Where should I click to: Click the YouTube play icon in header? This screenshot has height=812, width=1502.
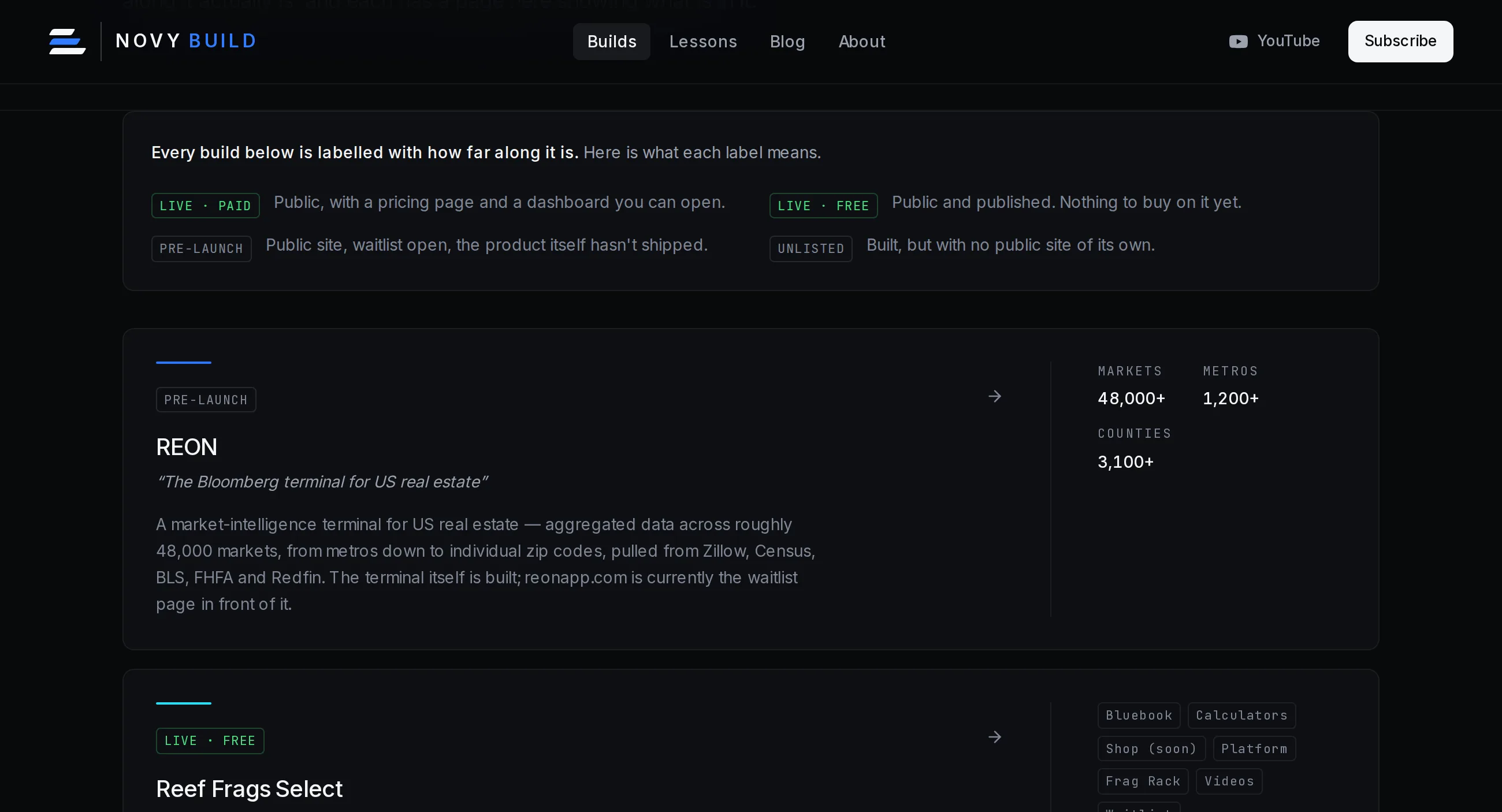coord(1238,42)
